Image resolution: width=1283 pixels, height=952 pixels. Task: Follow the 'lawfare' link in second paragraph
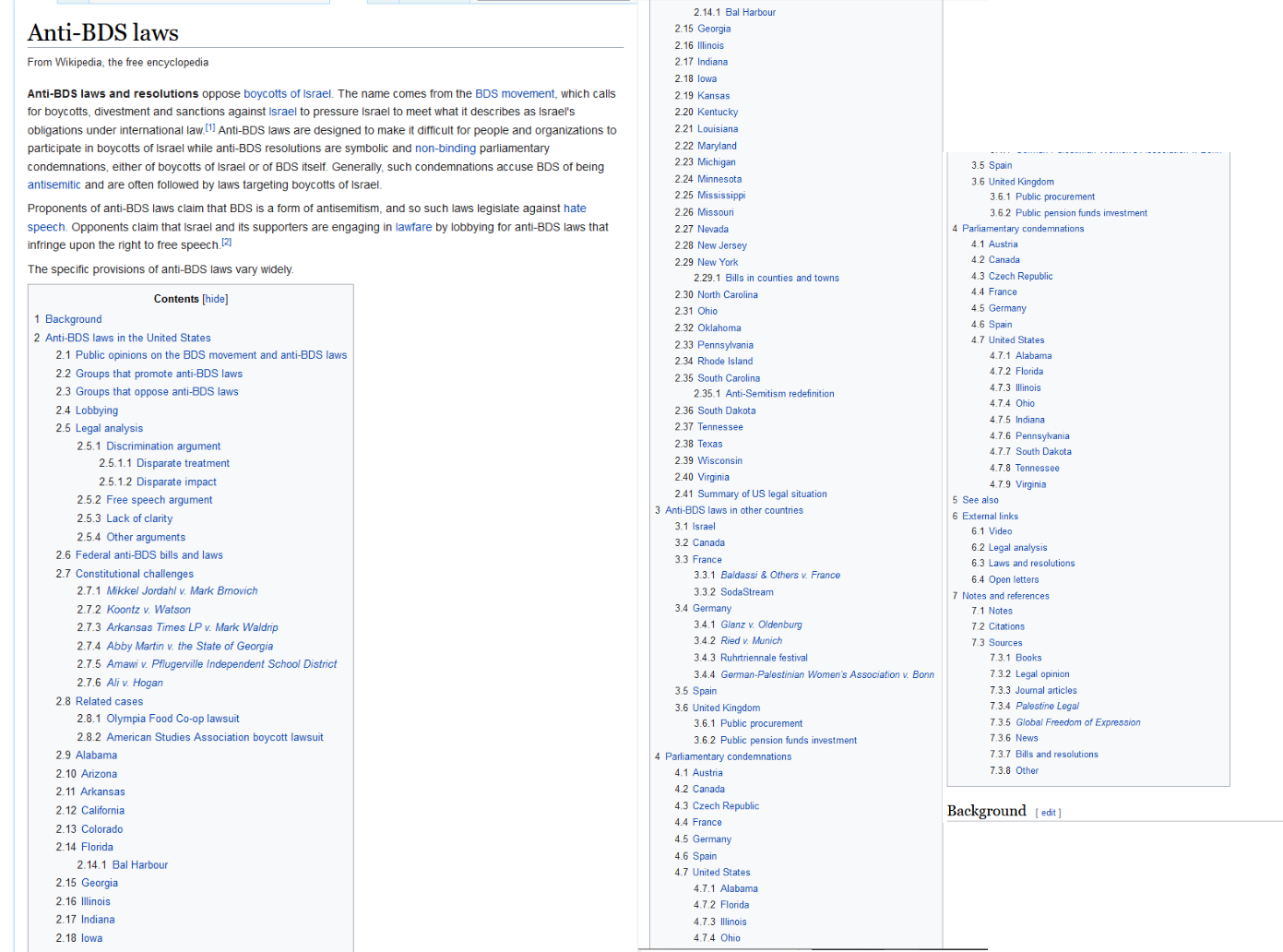pyautogui.click(x=413, y=227)
